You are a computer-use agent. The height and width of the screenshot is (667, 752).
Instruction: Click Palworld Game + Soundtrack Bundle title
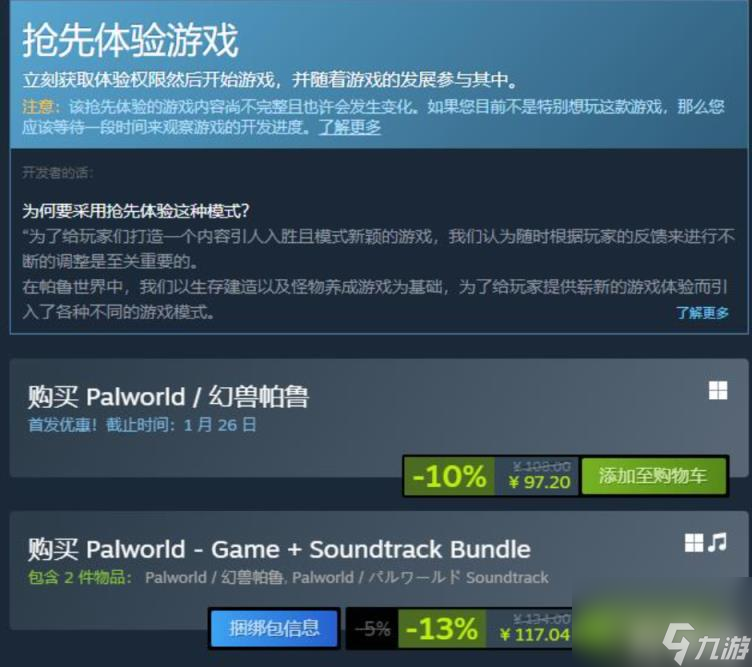[279, 549]
